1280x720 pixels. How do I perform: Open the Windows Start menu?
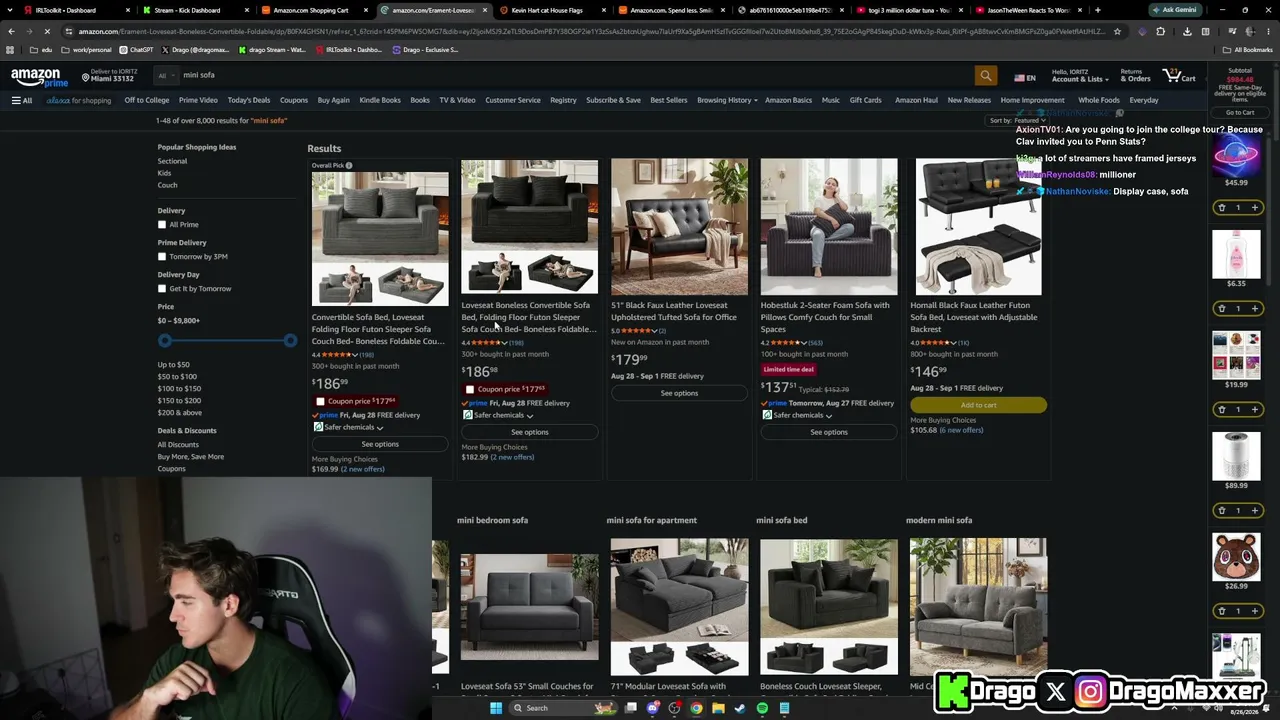pyautogui.click(x=495, y=708)
